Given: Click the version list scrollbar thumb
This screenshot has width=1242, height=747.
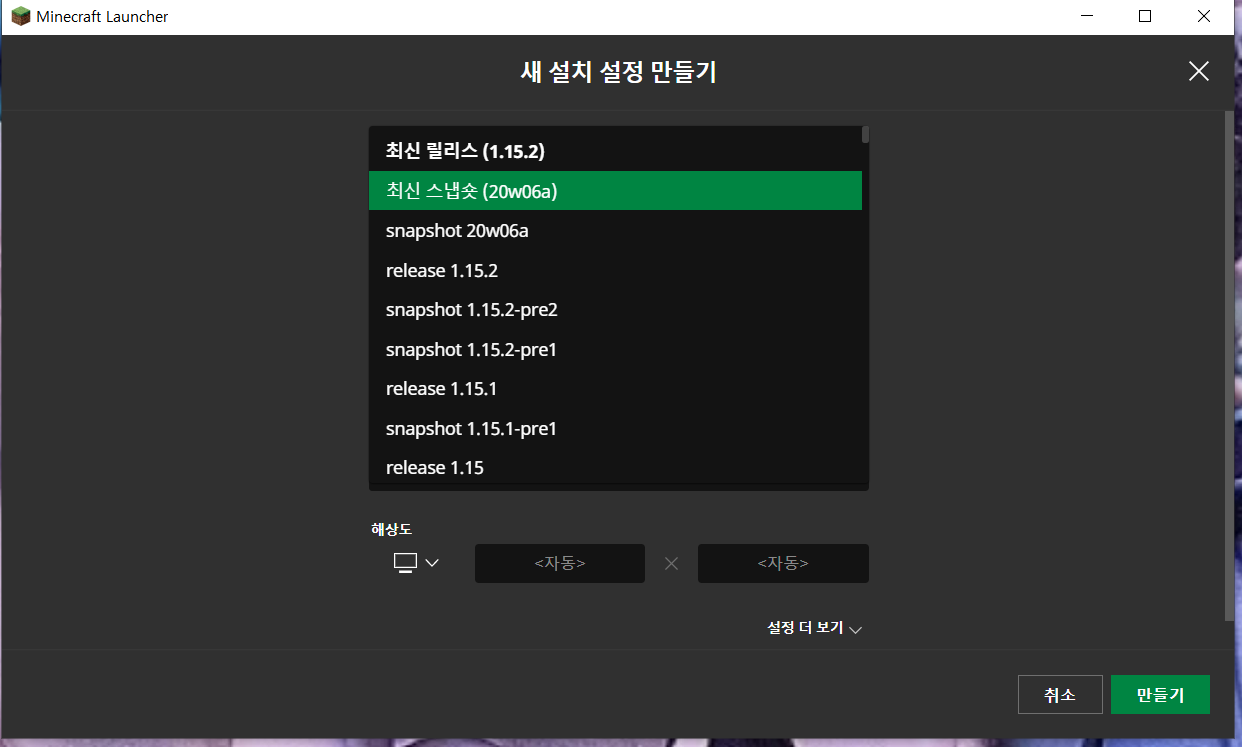Looking at the screenshot, I should pyautogui.click(x=865, y=135).
